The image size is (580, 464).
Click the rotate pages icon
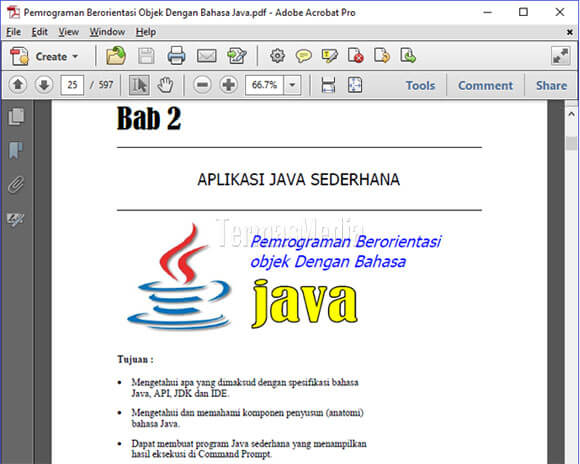pyautogui.click(x=382, y=56)
